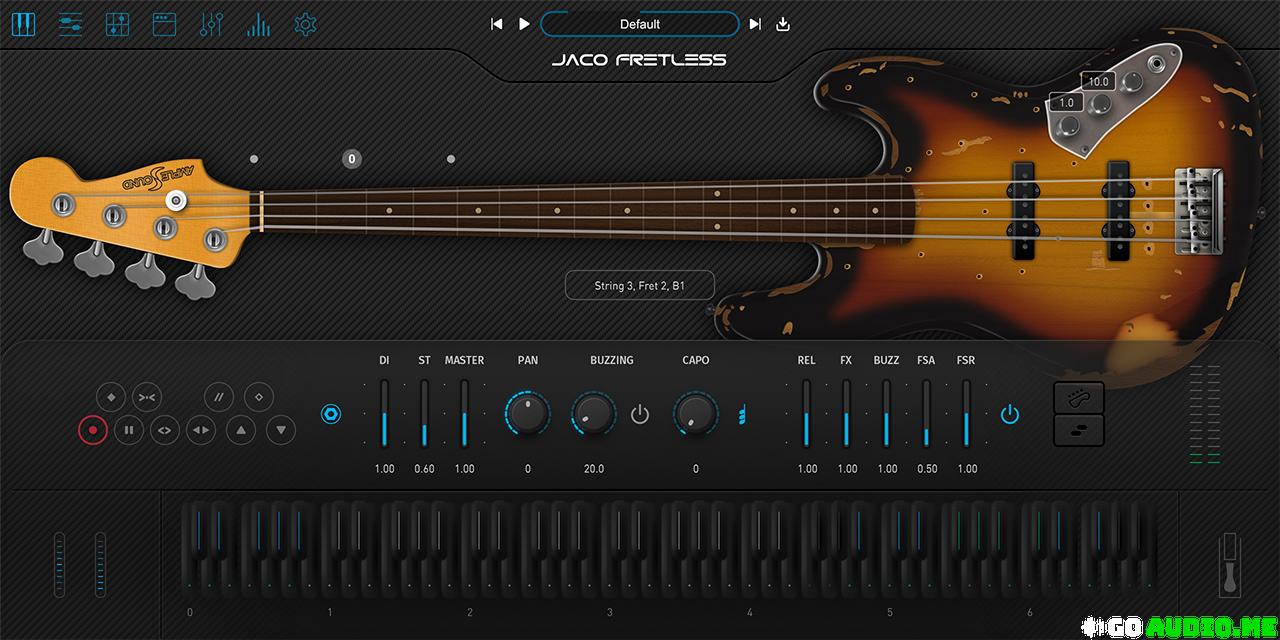Viewport: 1280px width, 640px height.
Task: Adjust the BUZZ slider
Action: [886, 413]
